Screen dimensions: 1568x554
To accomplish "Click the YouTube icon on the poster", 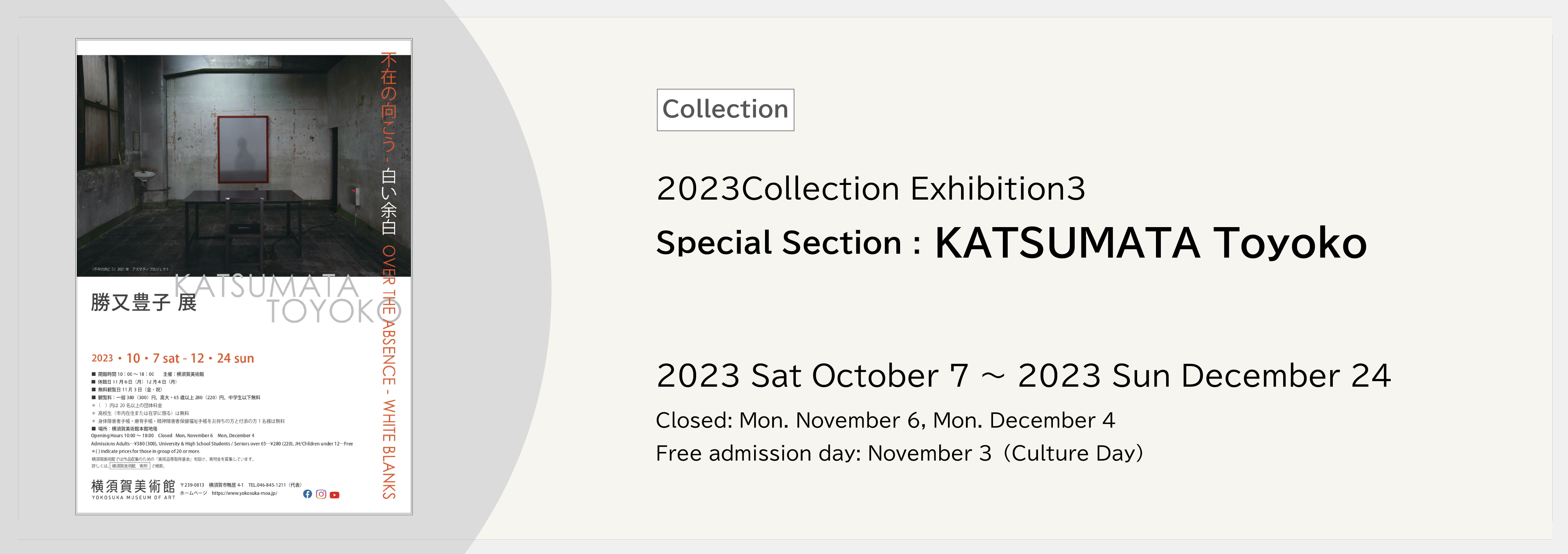I will point(335,495).
